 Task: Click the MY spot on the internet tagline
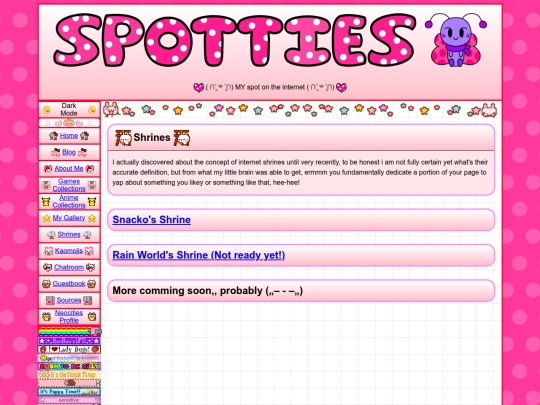coord(270,87)
